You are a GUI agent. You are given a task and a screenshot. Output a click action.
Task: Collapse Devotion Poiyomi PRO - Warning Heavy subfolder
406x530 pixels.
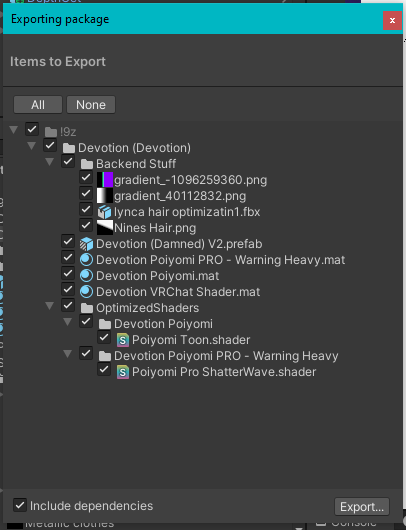pos(68,354)
